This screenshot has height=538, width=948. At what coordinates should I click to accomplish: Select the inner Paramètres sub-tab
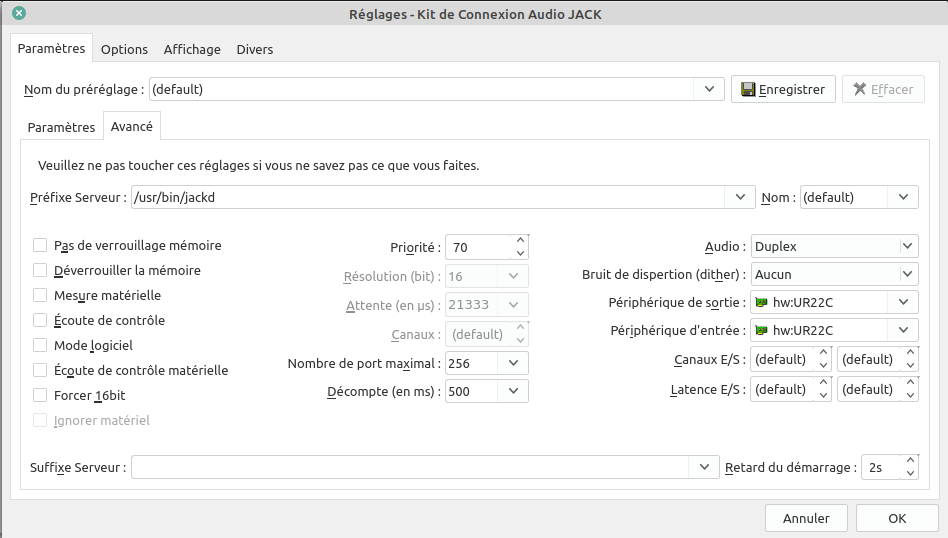tap(61, 128)
